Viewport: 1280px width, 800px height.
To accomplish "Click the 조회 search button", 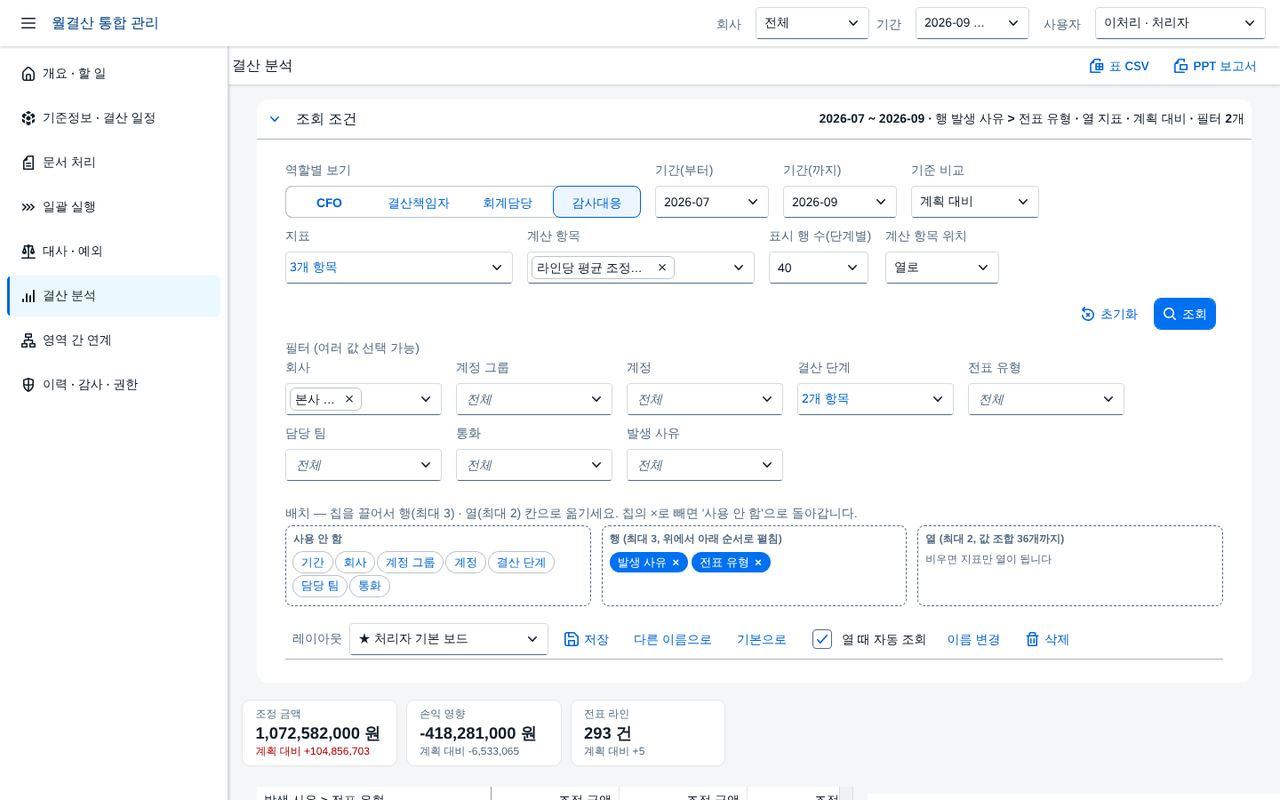I will (1185, 314).
